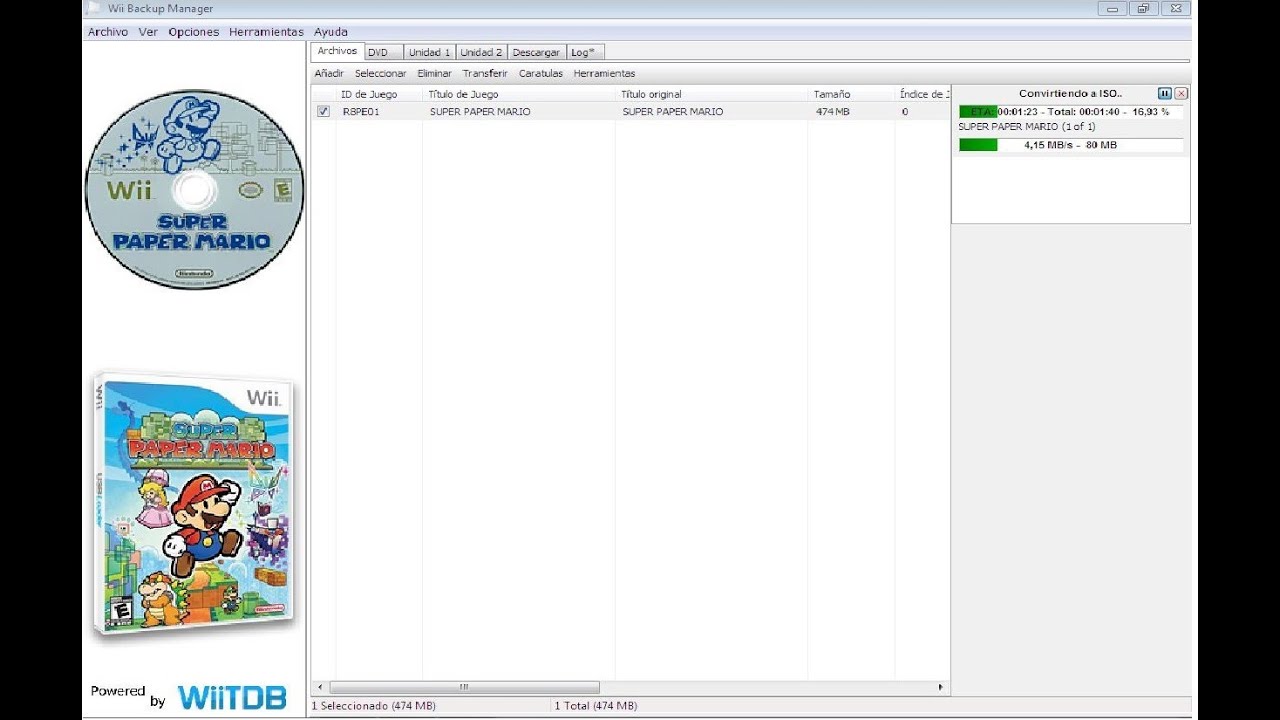Click the horizontal scrollbar thumb

click(x=464, y=687)
